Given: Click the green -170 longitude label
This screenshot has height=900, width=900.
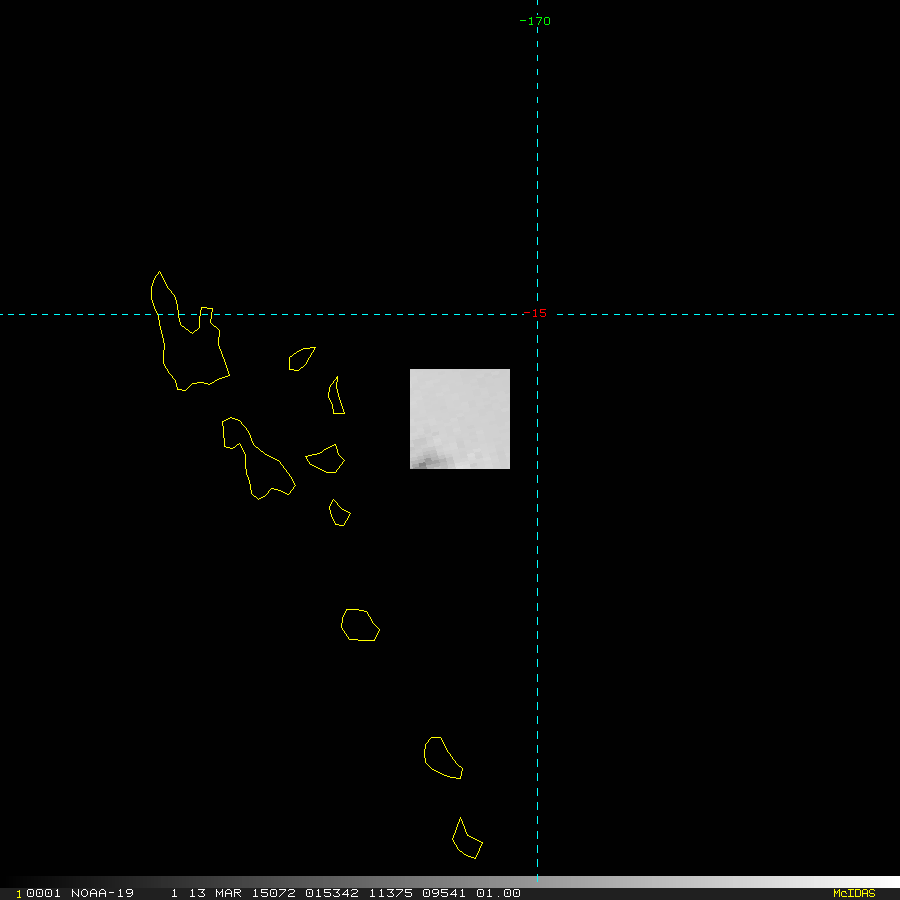Looking at the screenshot, I should coord(535,21).
